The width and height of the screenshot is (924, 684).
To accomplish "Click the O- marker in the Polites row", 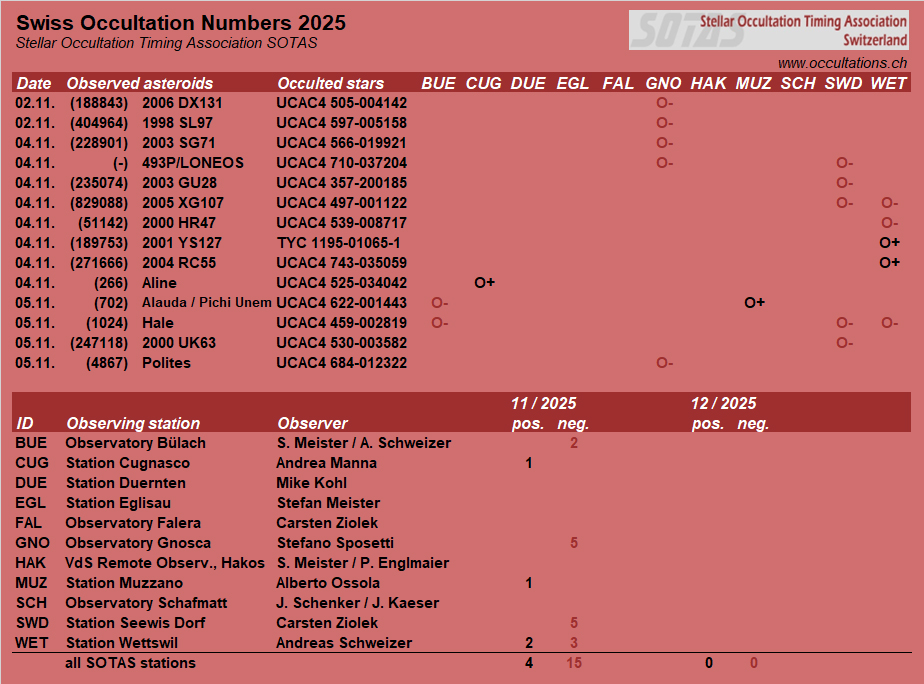I will 664,363.
